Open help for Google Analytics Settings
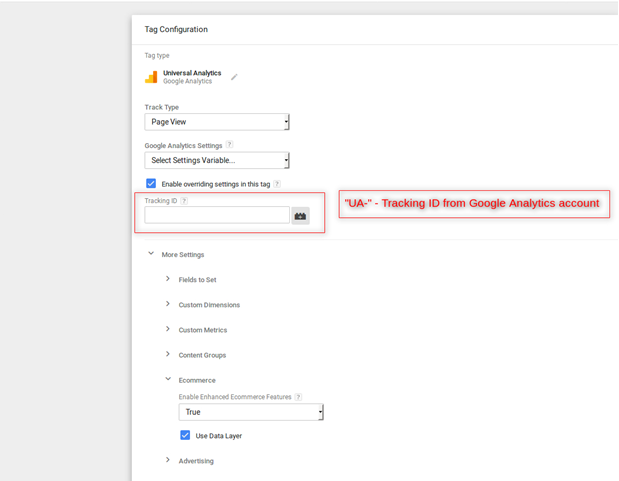Viewport: 619px width, 481px height. point(230,145)
